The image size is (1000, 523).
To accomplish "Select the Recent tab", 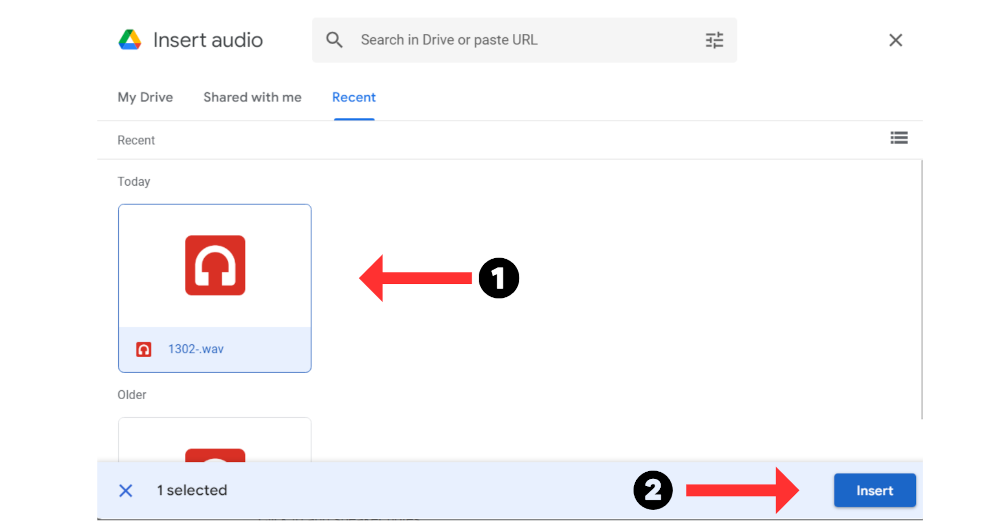I will tap(354, 98).
